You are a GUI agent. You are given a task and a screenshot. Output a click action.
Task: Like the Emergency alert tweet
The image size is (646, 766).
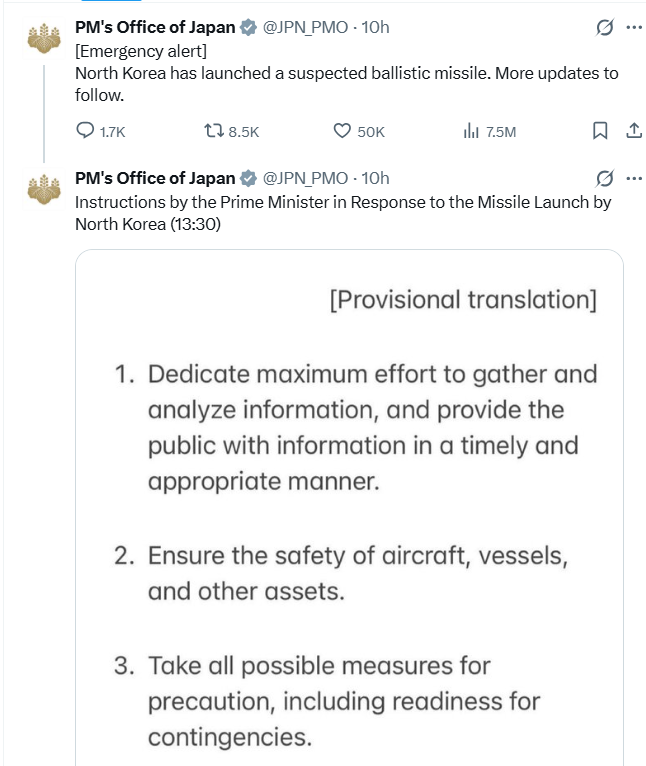click(343, 131)
